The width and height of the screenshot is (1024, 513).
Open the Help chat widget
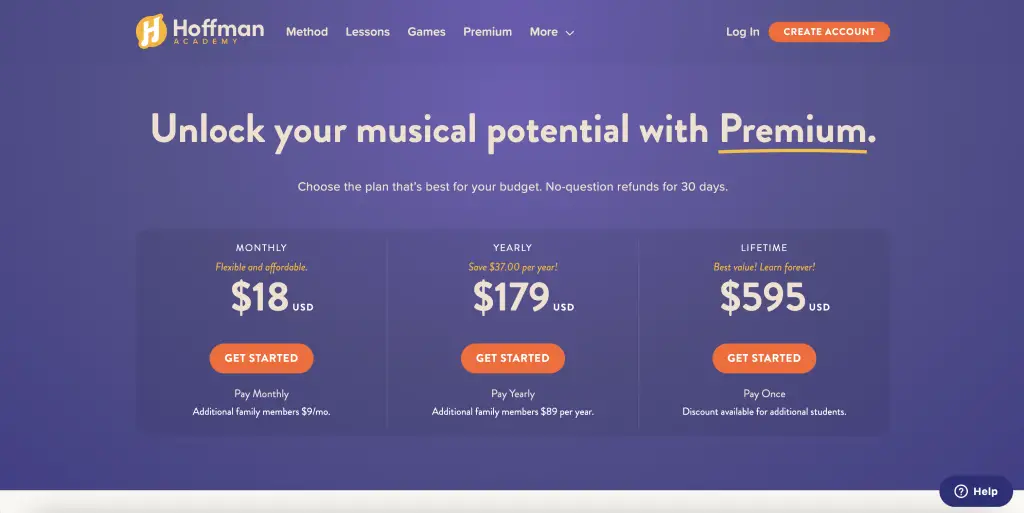click(x=976, y=491)
